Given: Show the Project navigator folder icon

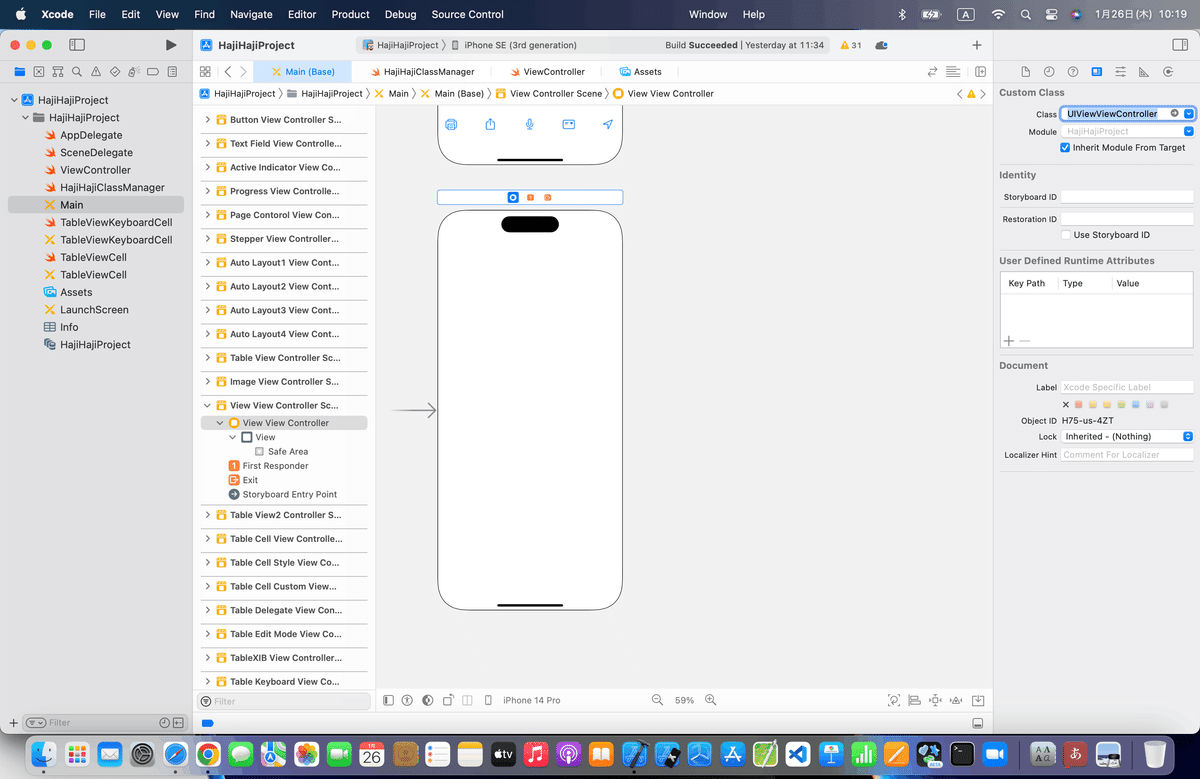Looking at the screenshot, I should point(19,72).
